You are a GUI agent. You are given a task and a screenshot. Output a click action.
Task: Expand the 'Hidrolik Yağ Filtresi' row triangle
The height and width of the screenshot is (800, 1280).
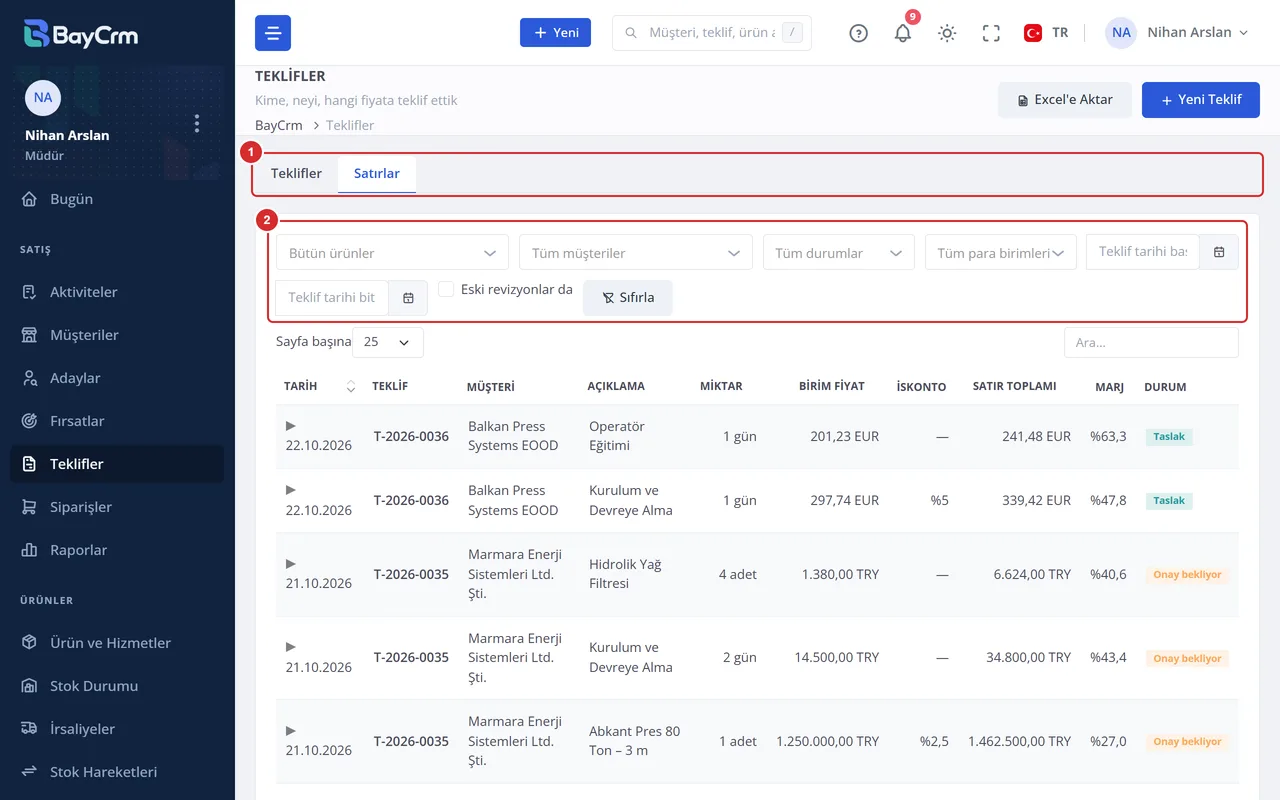pos(291,564)
